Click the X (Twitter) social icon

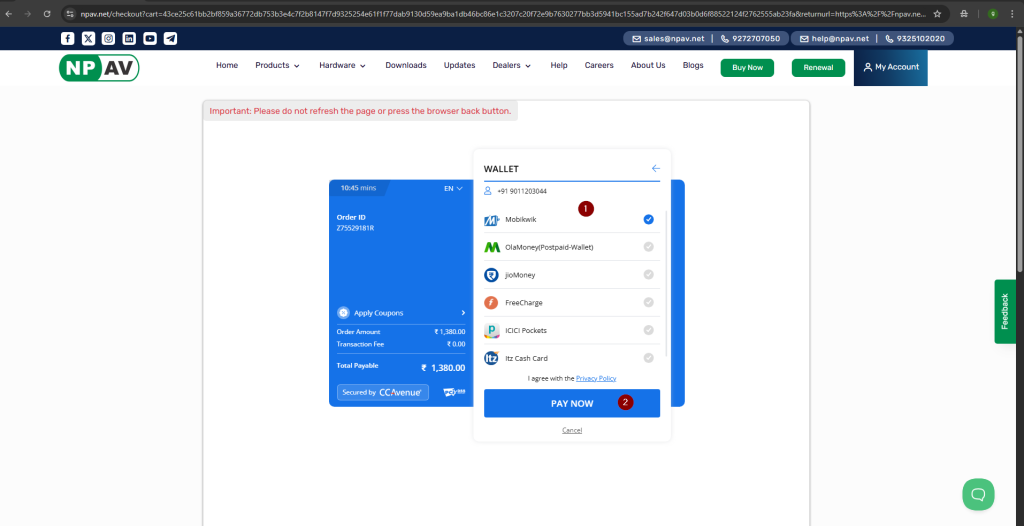coord(88,38)
